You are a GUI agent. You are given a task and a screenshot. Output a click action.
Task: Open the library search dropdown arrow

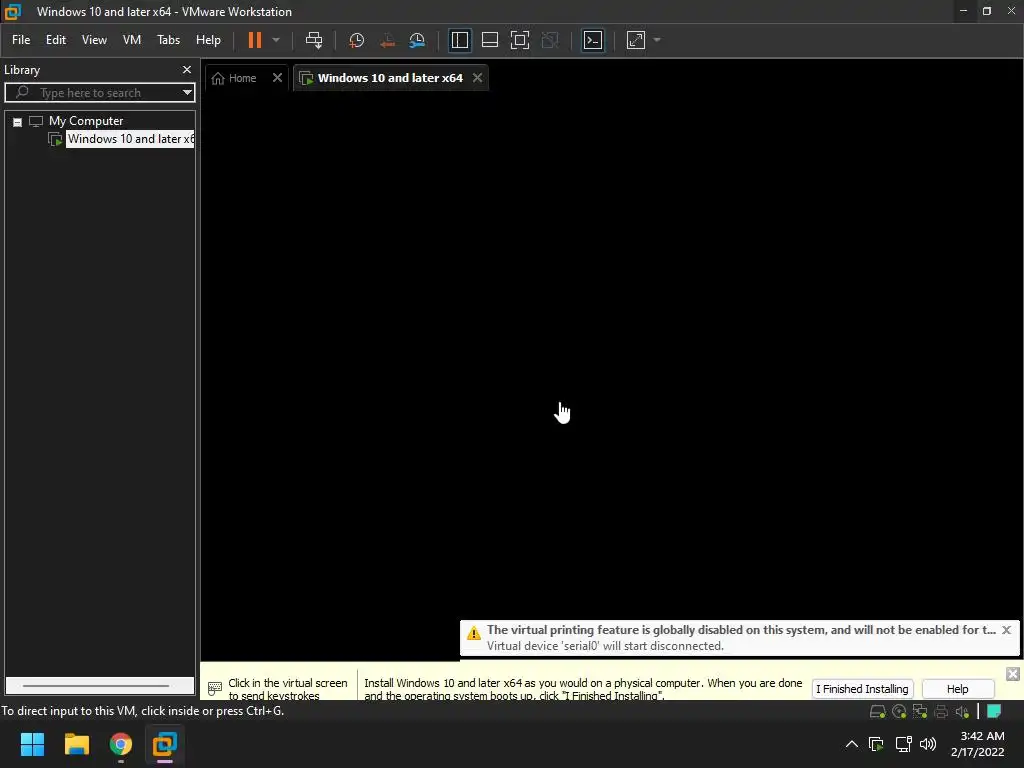[x=187, y=93]
